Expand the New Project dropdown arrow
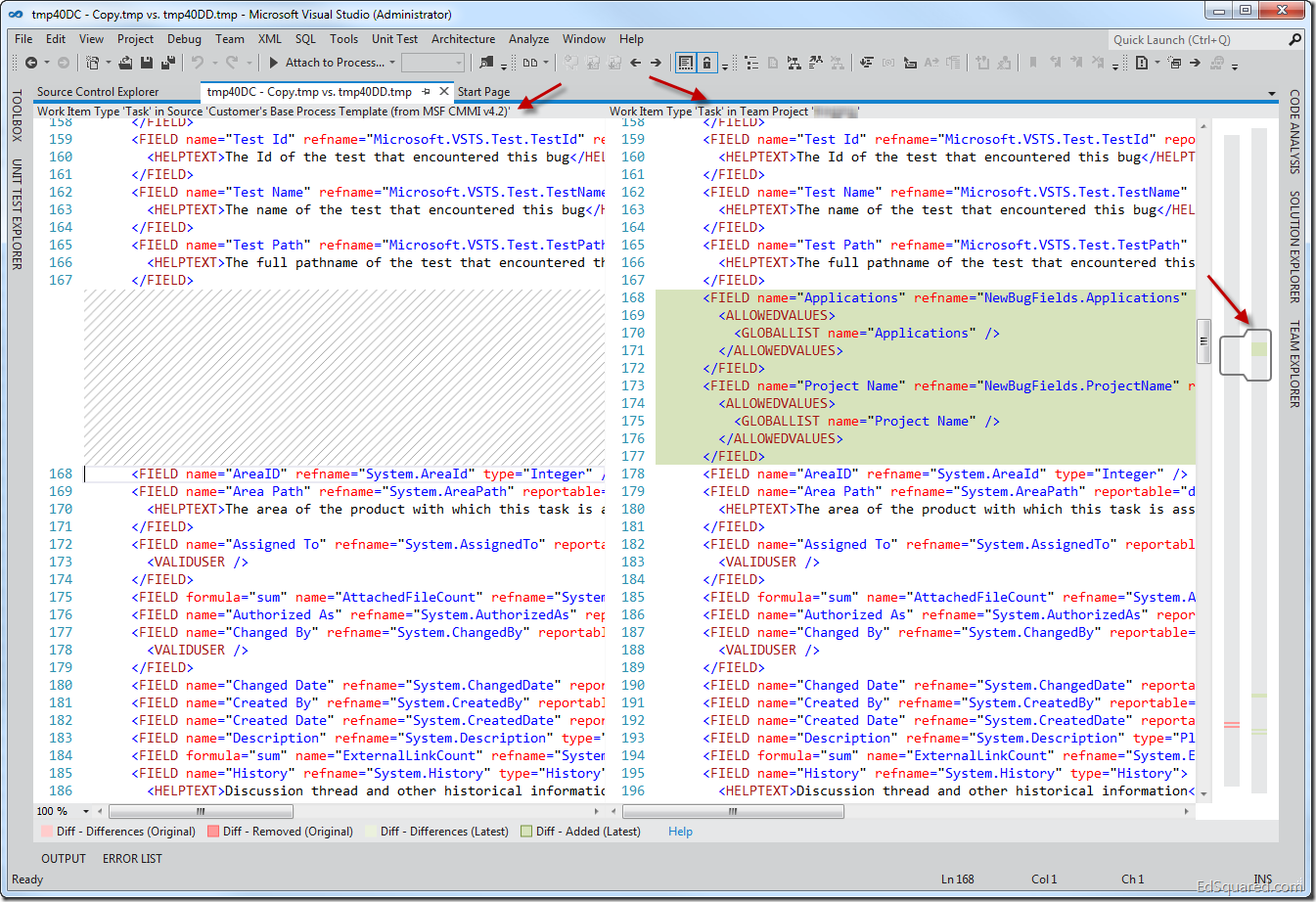The image size is (1316, 902). coord(108,63)
